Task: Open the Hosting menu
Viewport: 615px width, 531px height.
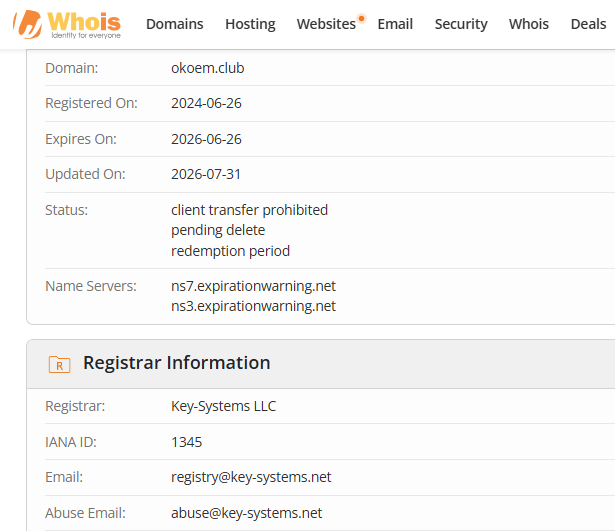Action: 250,24
